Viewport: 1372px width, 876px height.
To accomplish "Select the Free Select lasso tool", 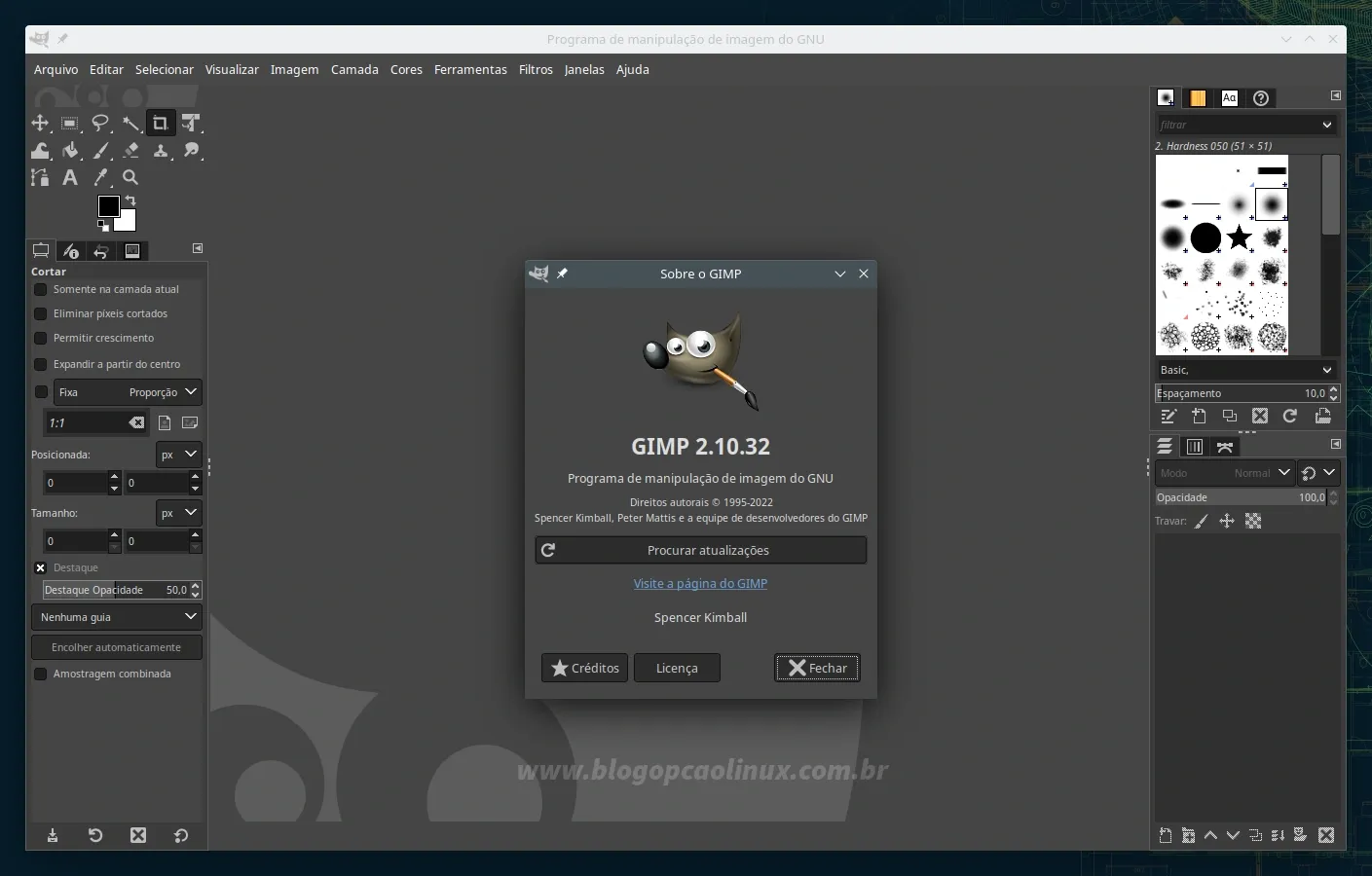I will click(100, 123).
